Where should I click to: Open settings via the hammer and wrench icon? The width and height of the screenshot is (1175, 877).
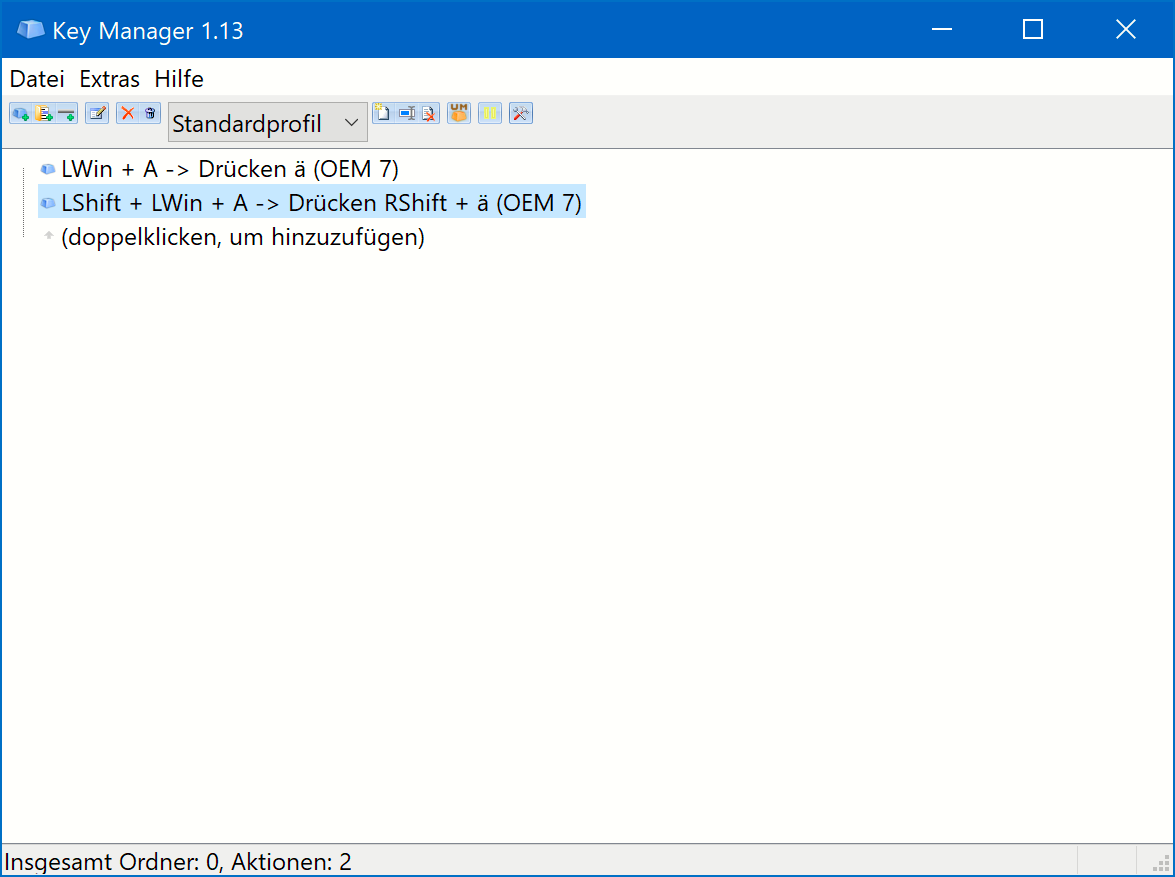click(520, 113)
